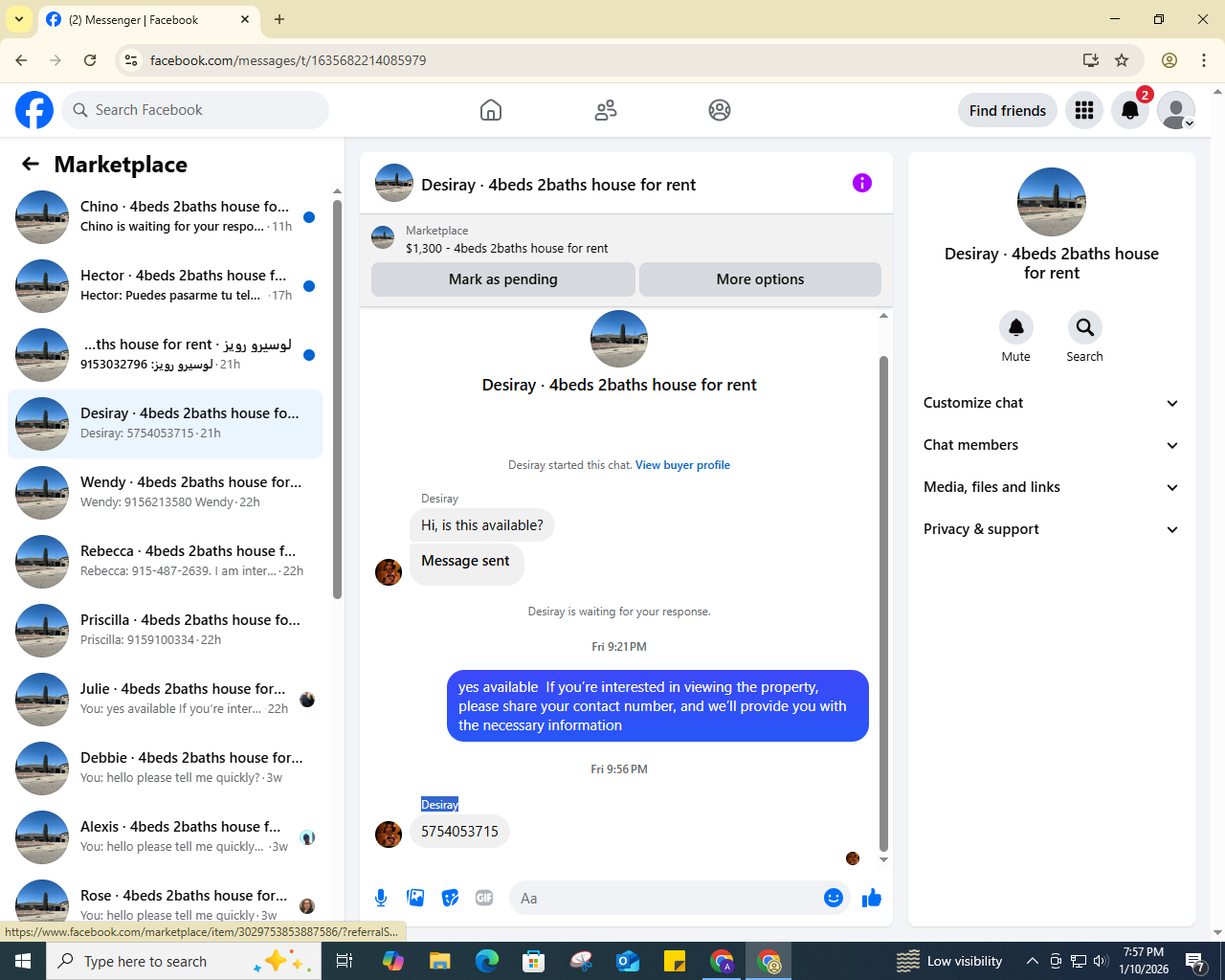Go back using the Marketplace back arrow
Screen dimensions: 1225x980
pyautogui.click(x=31, y=164)
